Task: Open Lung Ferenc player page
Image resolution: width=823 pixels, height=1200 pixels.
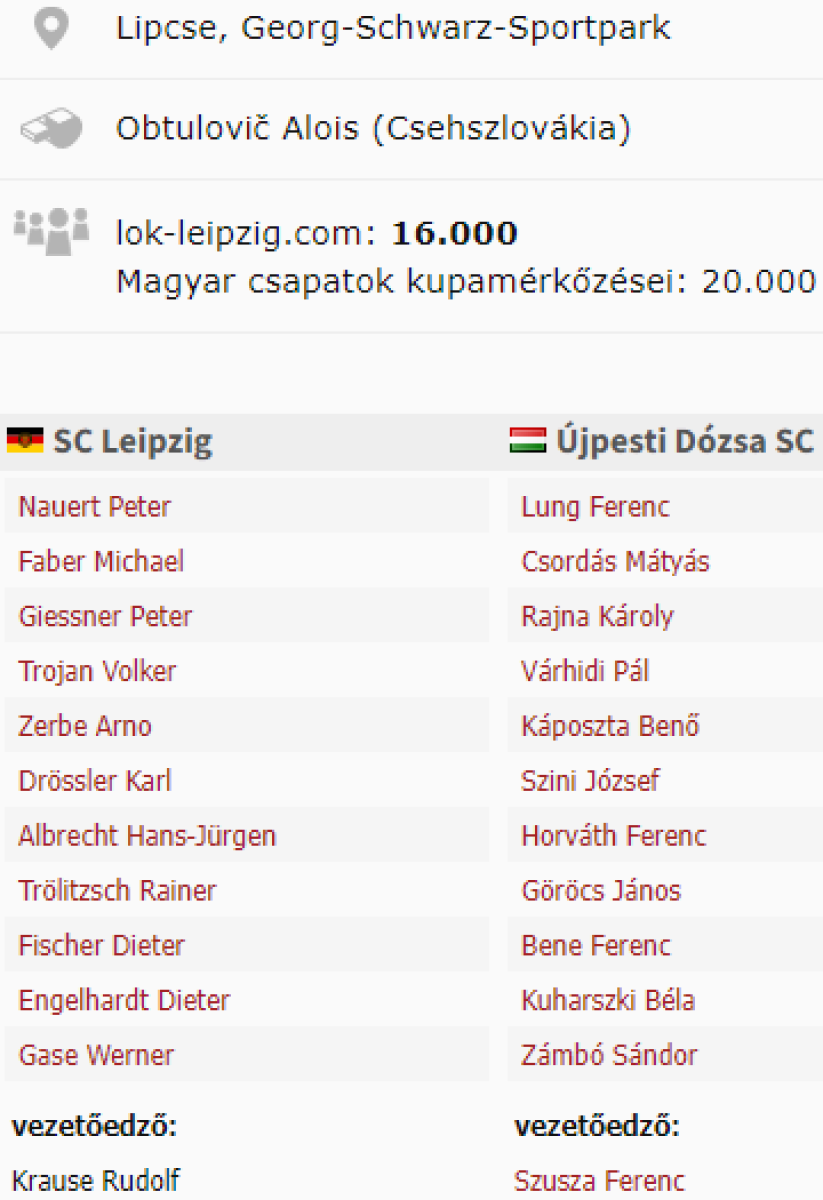Action: coord(595,507)
